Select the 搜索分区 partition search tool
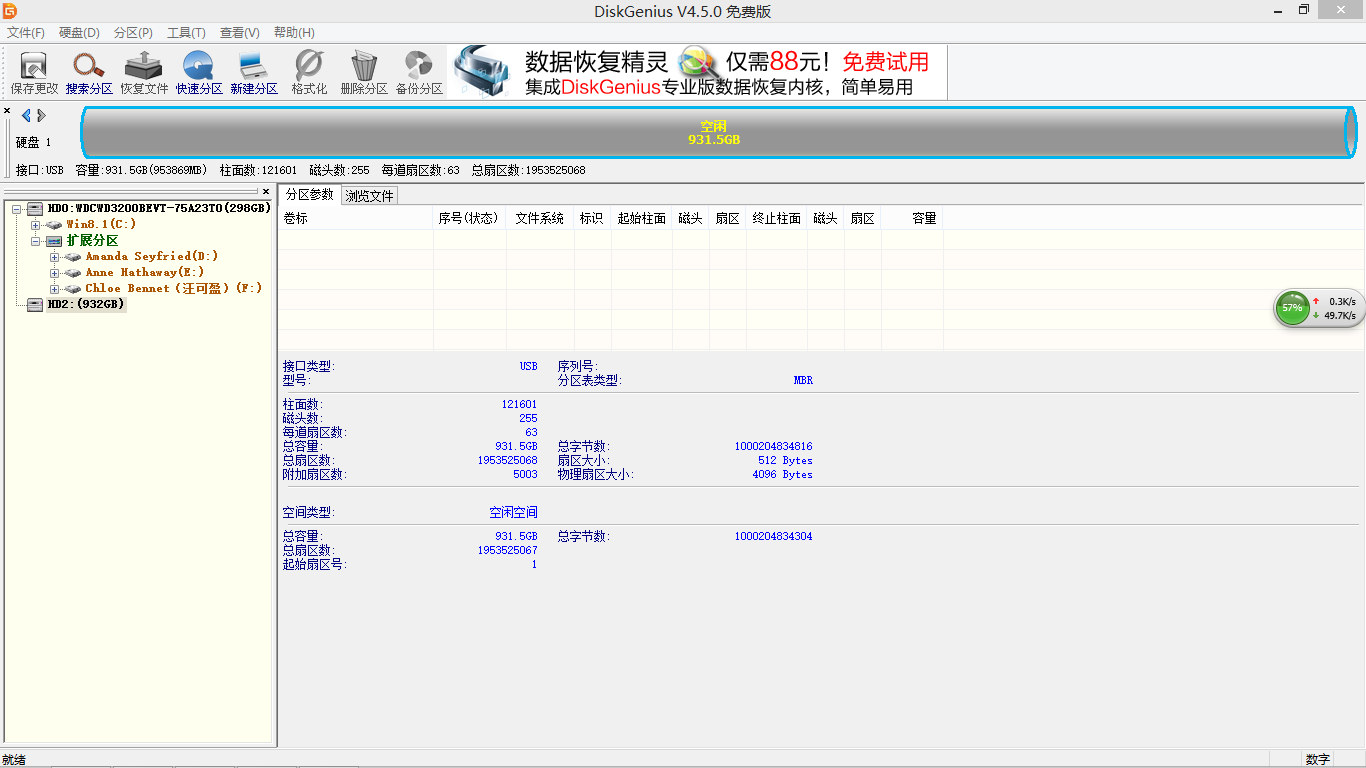Image resolution: width=1366 pixels, height=768 pixels. [88, 70]
